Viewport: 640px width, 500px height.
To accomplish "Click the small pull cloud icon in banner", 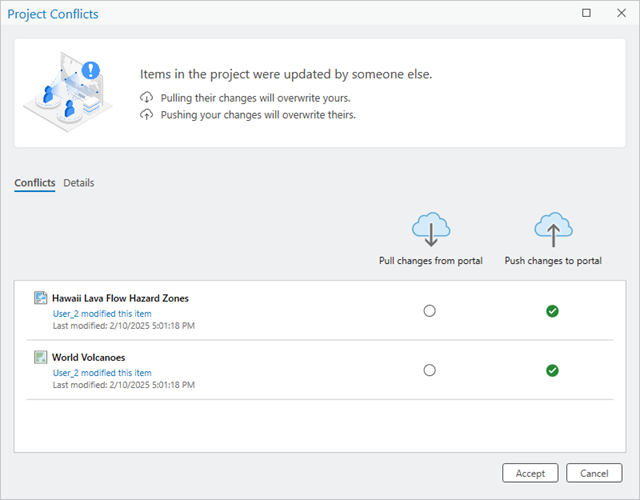I will coord(147,98).
